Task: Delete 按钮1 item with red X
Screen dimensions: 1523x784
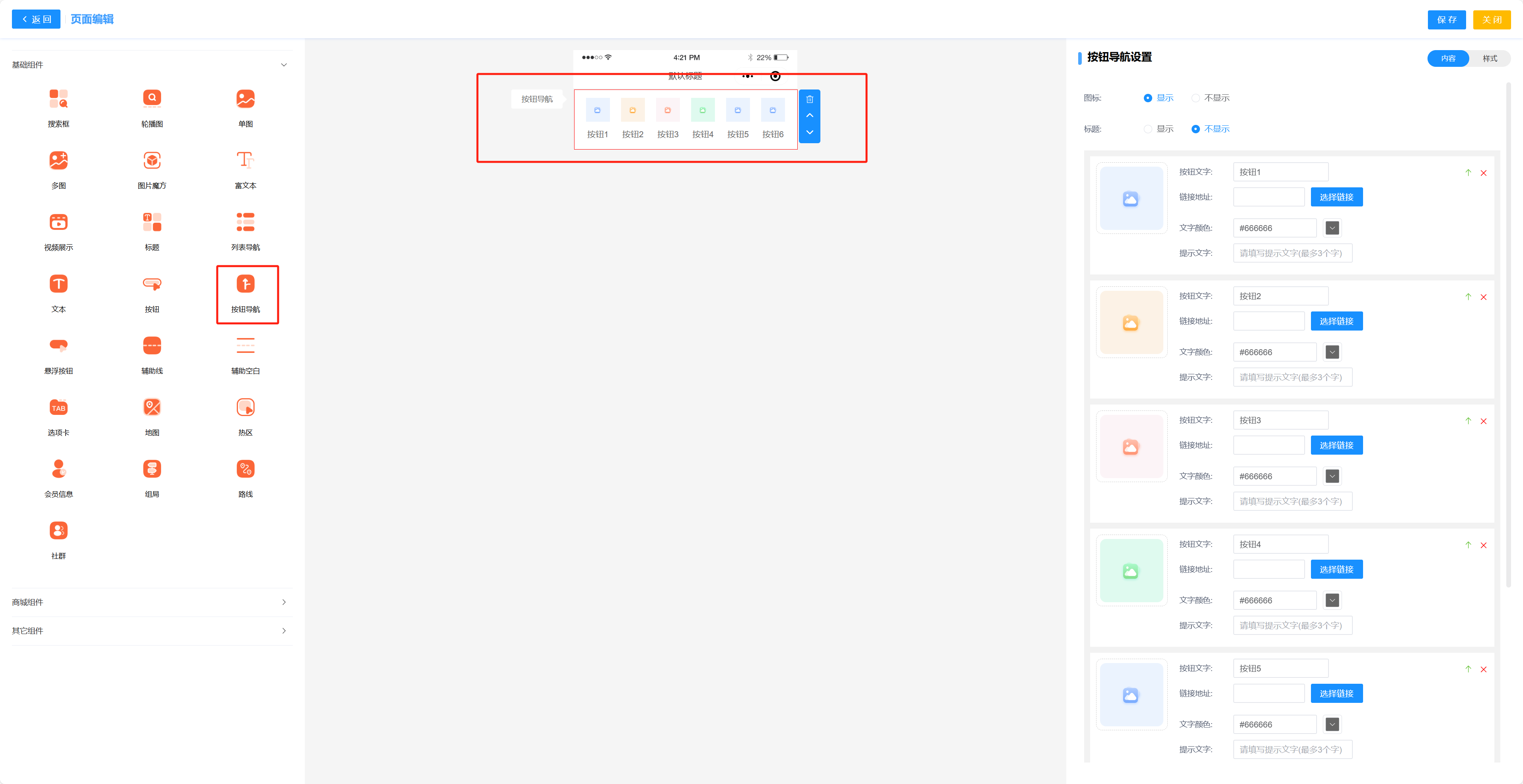Action: click(1483, 173)
